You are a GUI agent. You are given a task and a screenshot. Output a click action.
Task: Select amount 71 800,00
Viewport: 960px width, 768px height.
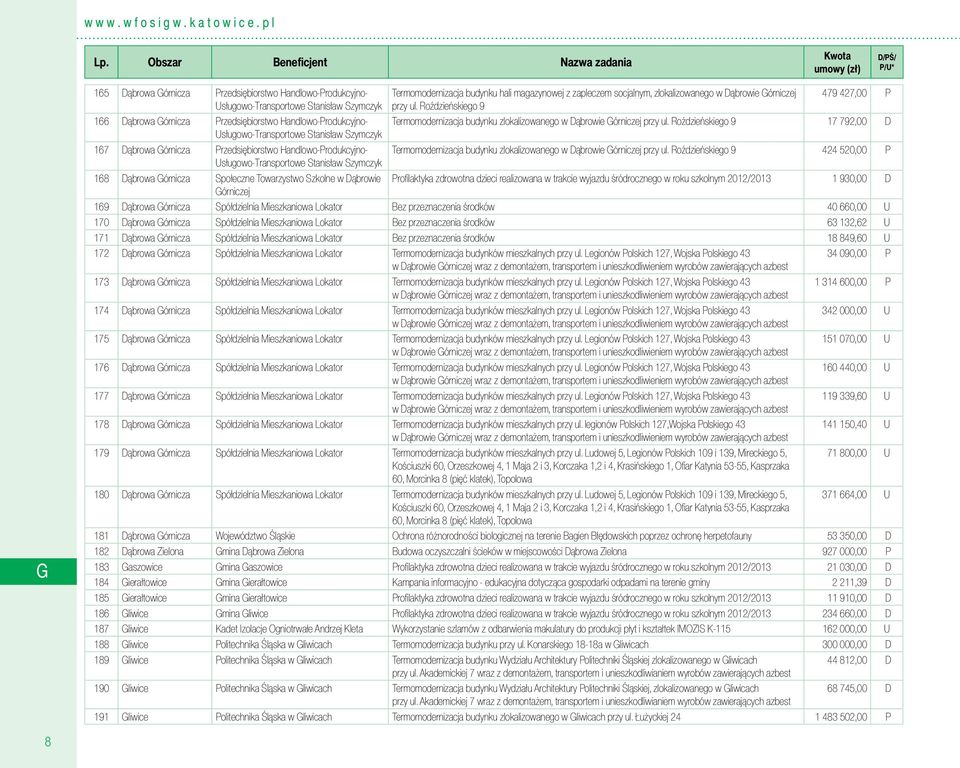click(x=847, y=453)
